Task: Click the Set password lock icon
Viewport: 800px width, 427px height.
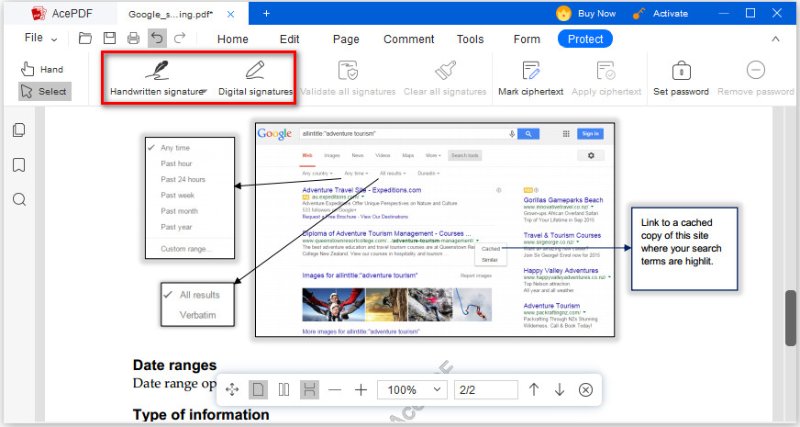Action: [681, 71]
